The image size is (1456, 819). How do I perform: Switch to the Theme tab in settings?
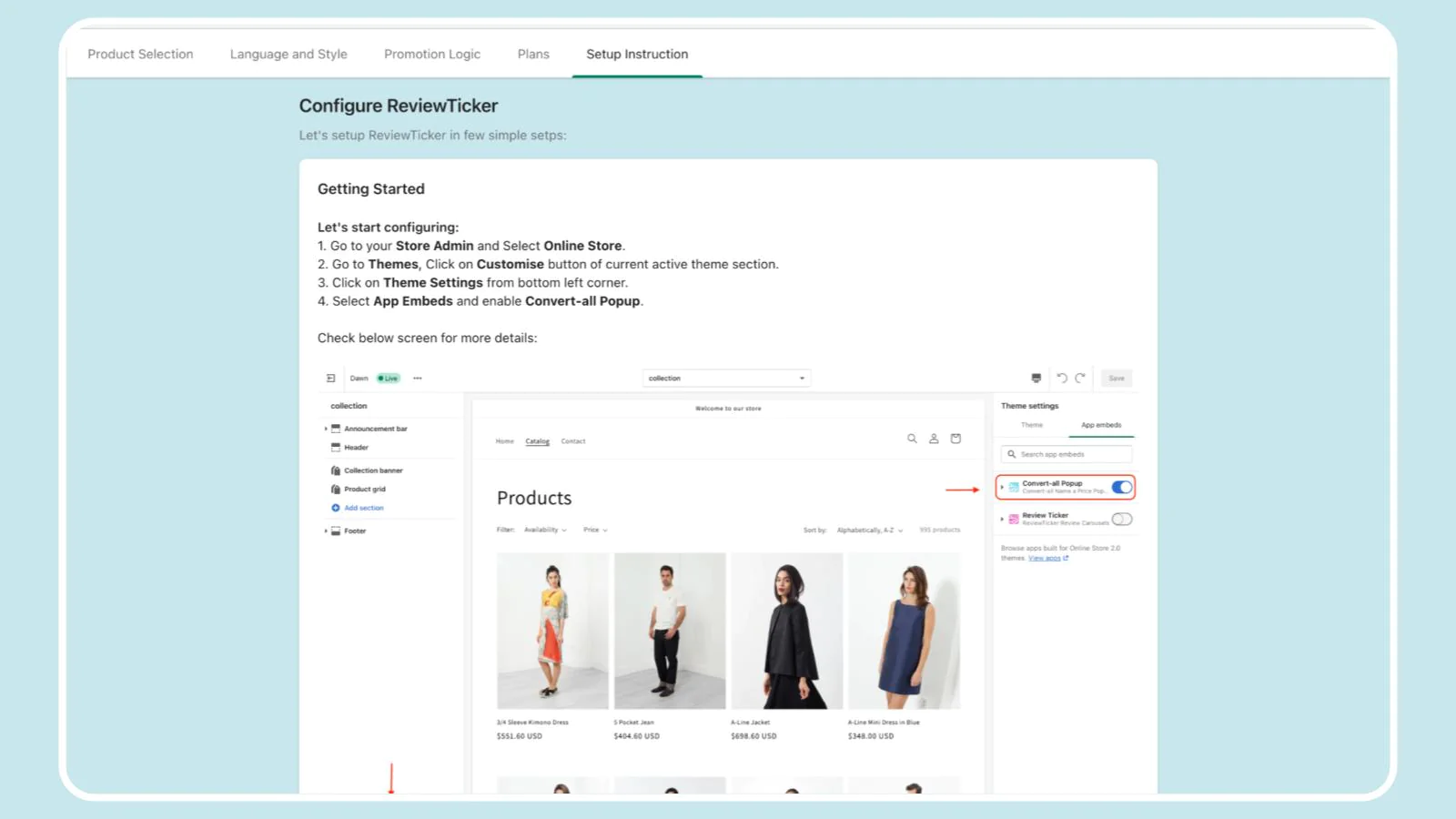point(1032,425)
